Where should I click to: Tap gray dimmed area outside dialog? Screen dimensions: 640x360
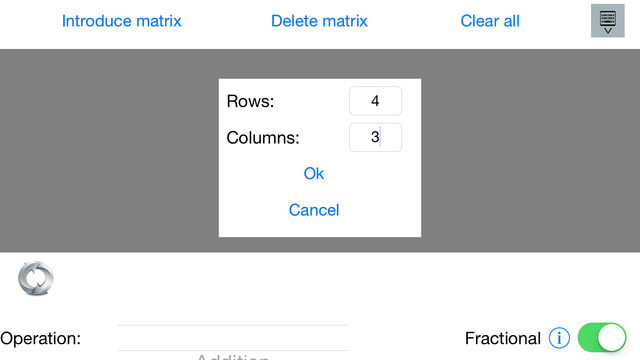pos(109,150)
